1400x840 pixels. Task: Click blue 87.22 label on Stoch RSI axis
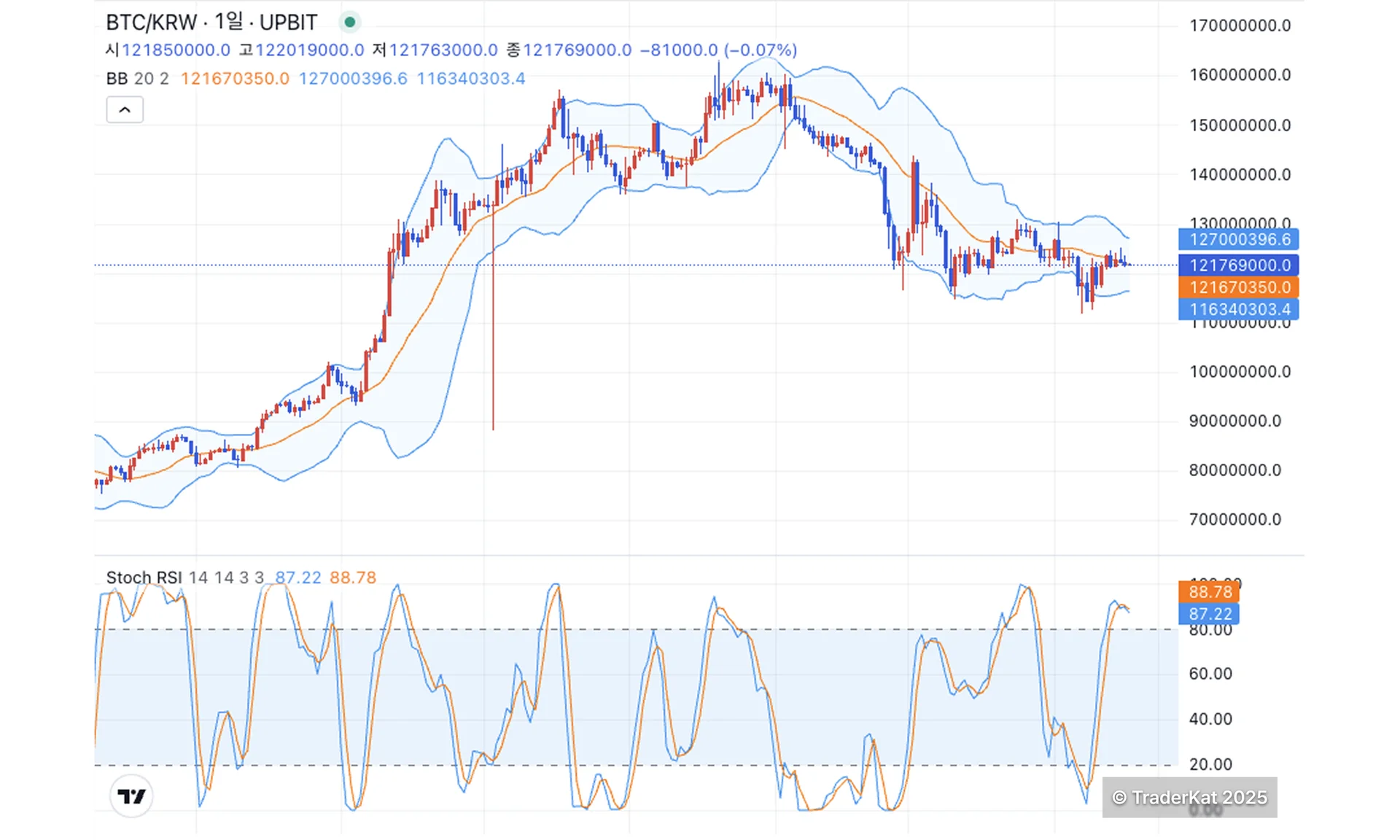[x=1210, y=614]
